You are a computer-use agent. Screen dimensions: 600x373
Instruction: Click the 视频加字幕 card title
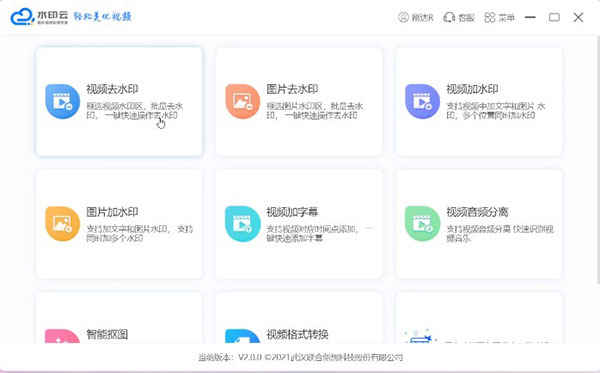click(292, 212)
